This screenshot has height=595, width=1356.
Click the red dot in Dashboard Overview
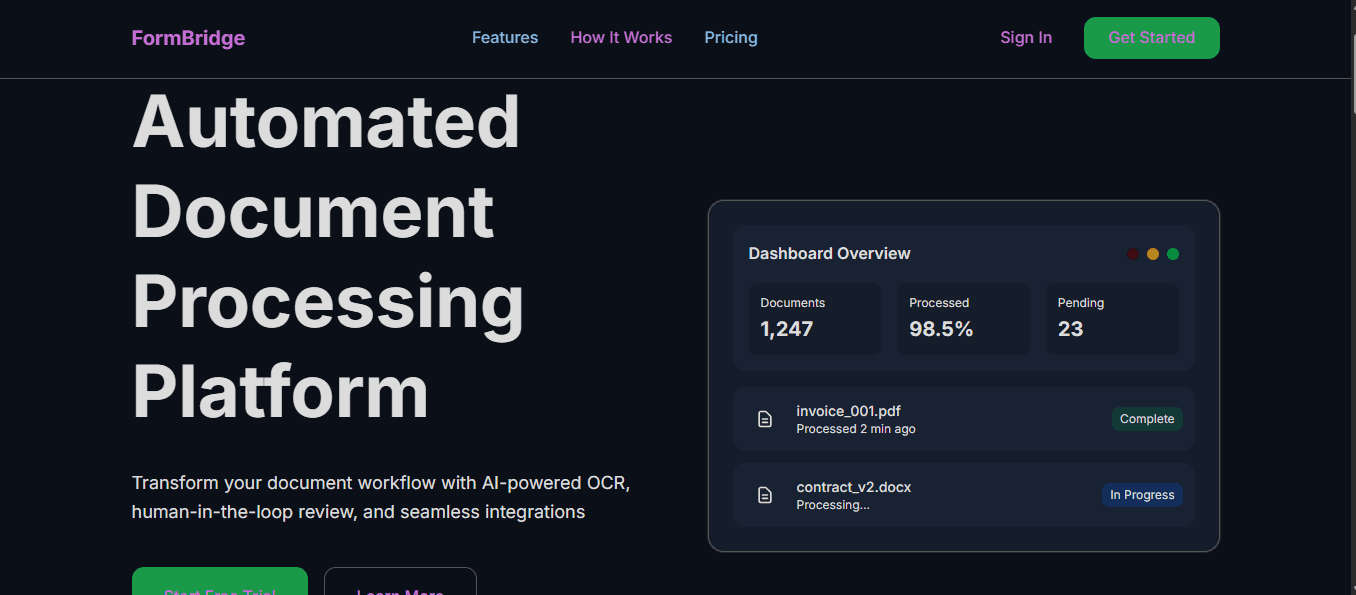(x=1133, y=254)
